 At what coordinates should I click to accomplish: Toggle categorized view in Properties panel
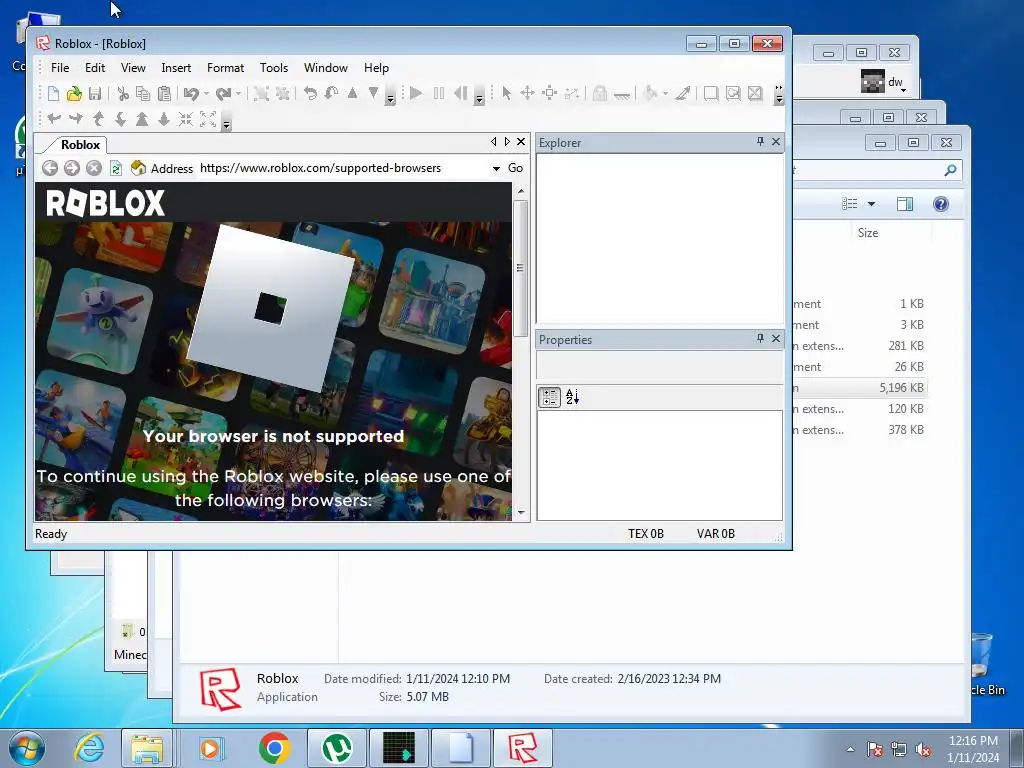tap(549, 397)
